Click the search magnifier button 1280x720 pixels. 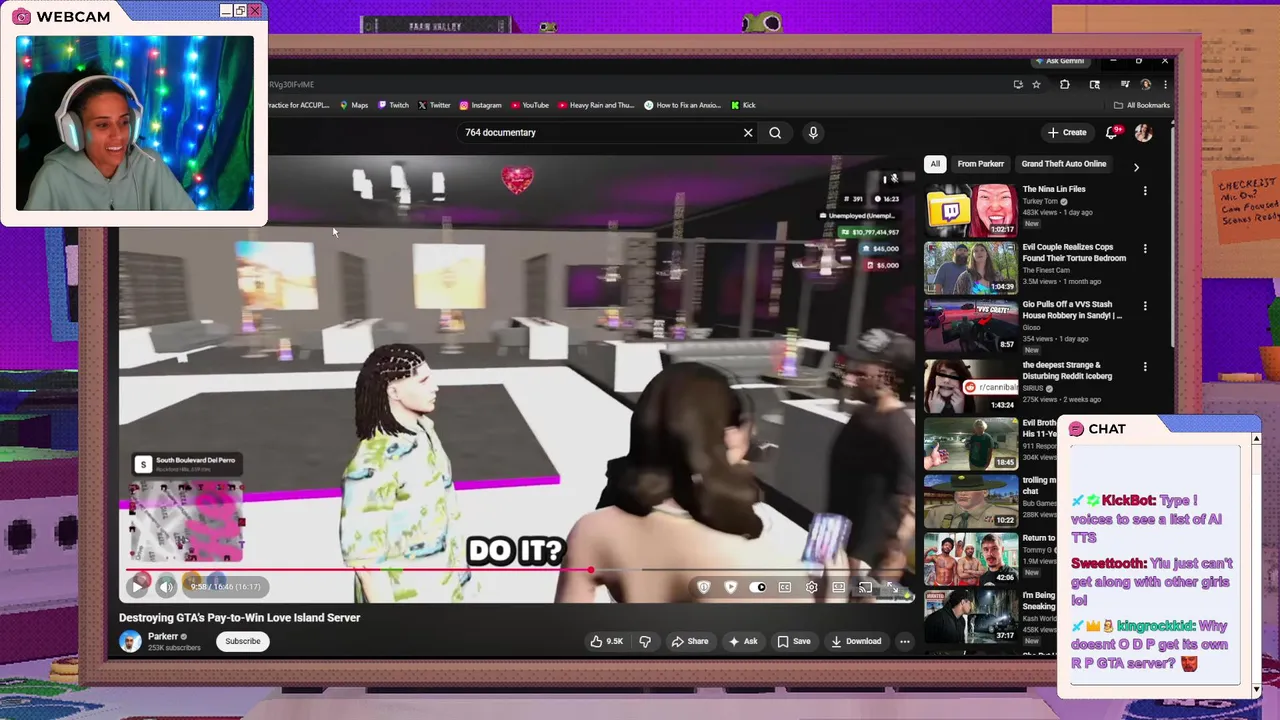tap(775, 132)
